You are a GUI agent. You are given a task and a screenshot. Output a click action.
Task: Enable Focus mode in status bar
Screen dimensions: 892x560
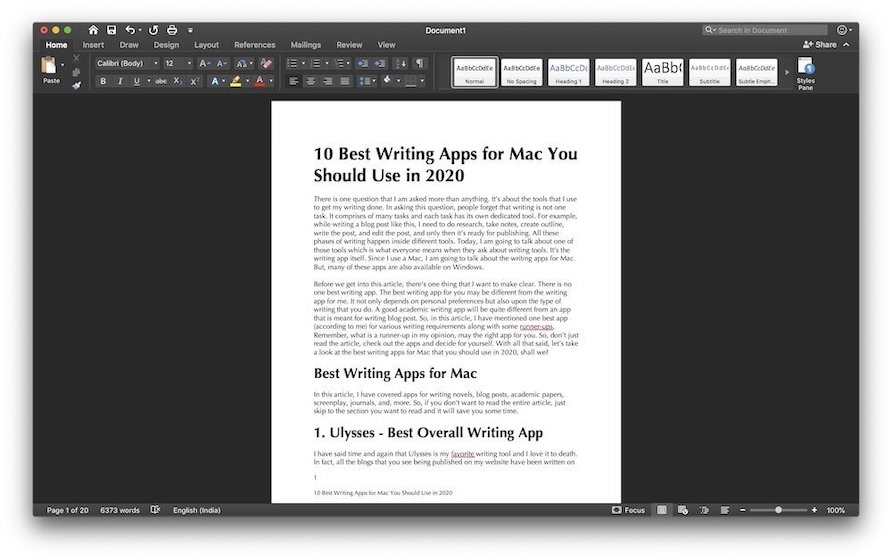628,510
